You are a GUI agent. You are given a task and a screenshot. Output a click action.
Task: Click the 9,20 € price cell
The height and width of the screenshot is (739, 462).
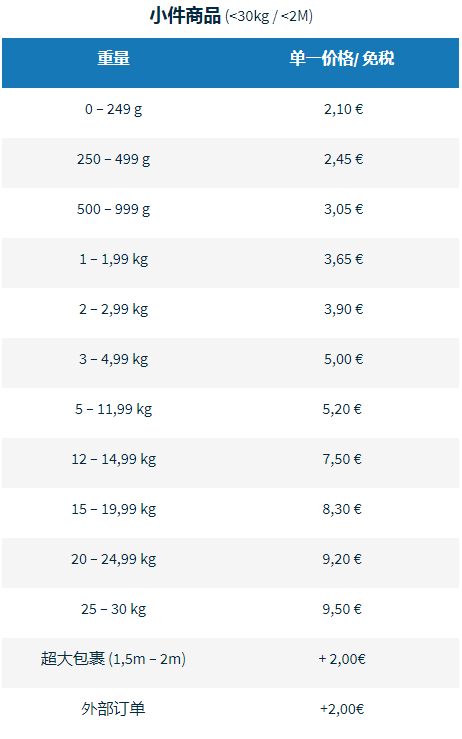point(342,559)
